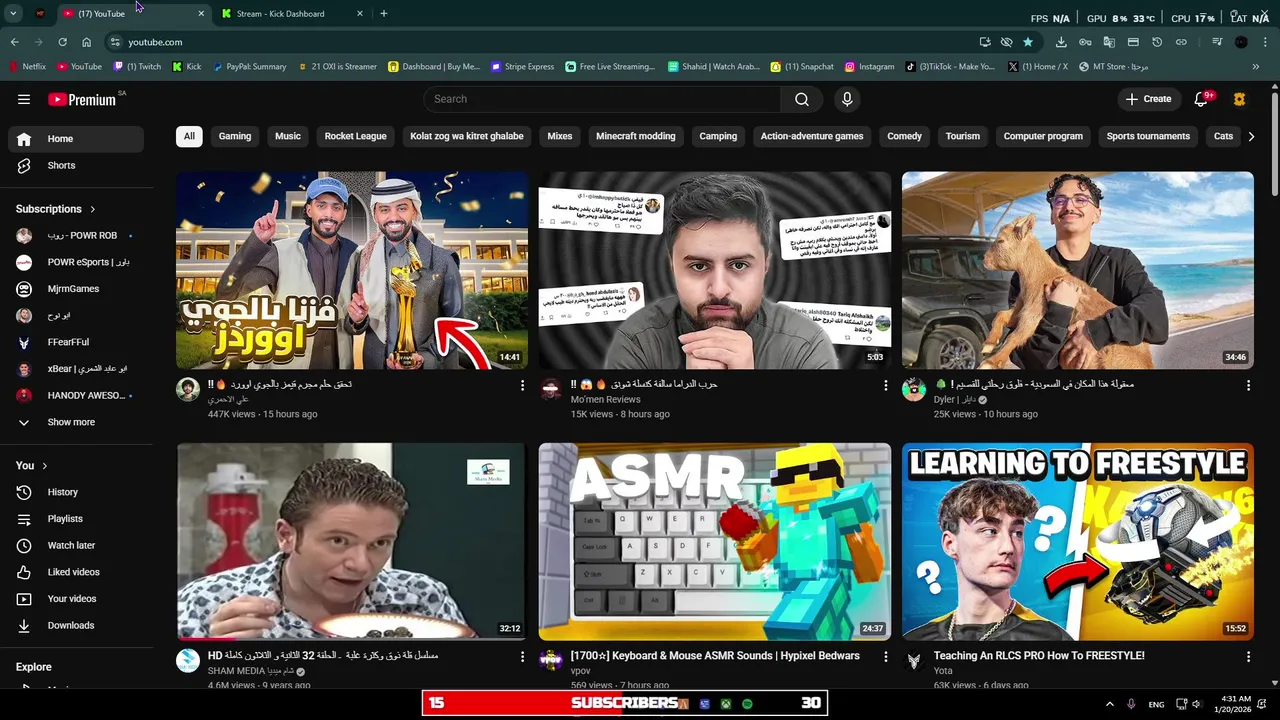Open options for Dyler video
Image resolution: width=1280 pixels, height=720 pixels.
tap(1248, 385)
